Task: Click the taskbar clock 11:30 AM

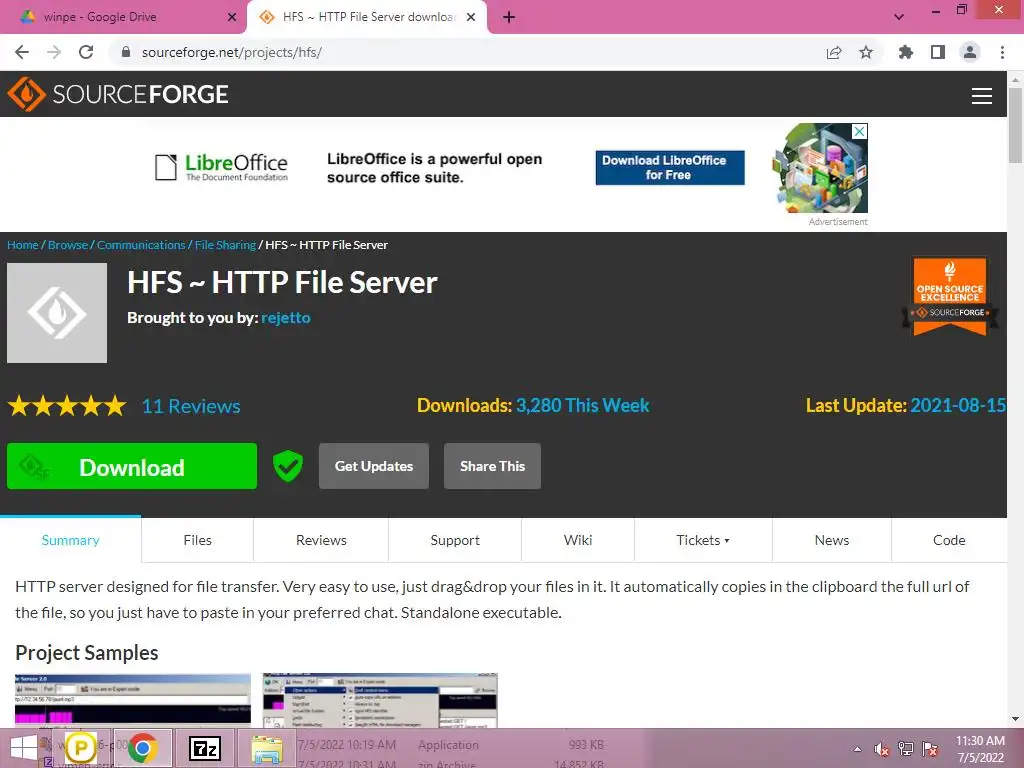Action: pyautogui.click(x=980, y=749)
